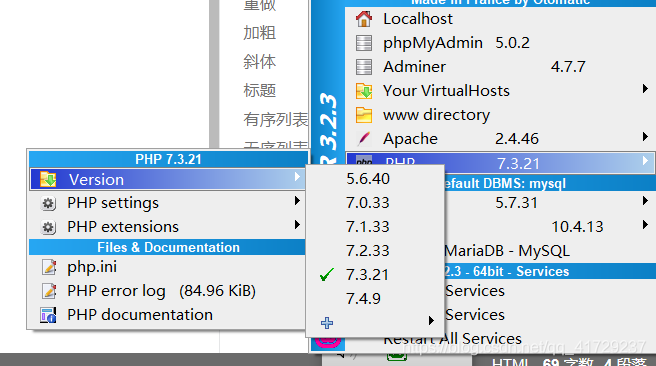Click the PHP documentation info icon

click(x=48, y=315)
